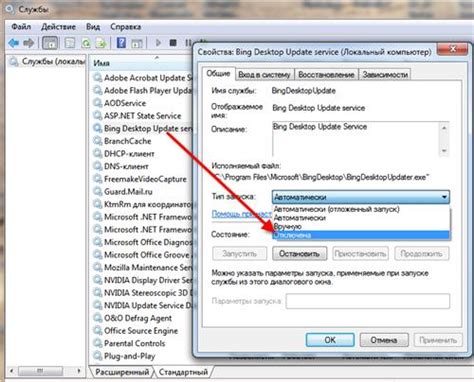Select NVIDIA Display Driver Service row
Viewport: 474px width, 382px height.
click(143, 280)
